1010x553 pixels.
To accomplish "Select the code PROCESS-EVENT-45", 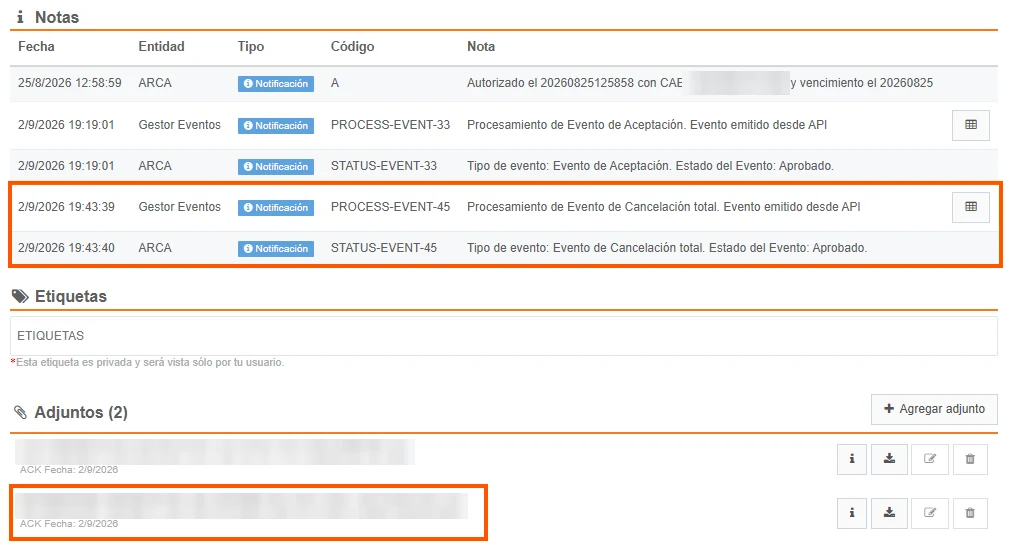I will tap(390, 207).
